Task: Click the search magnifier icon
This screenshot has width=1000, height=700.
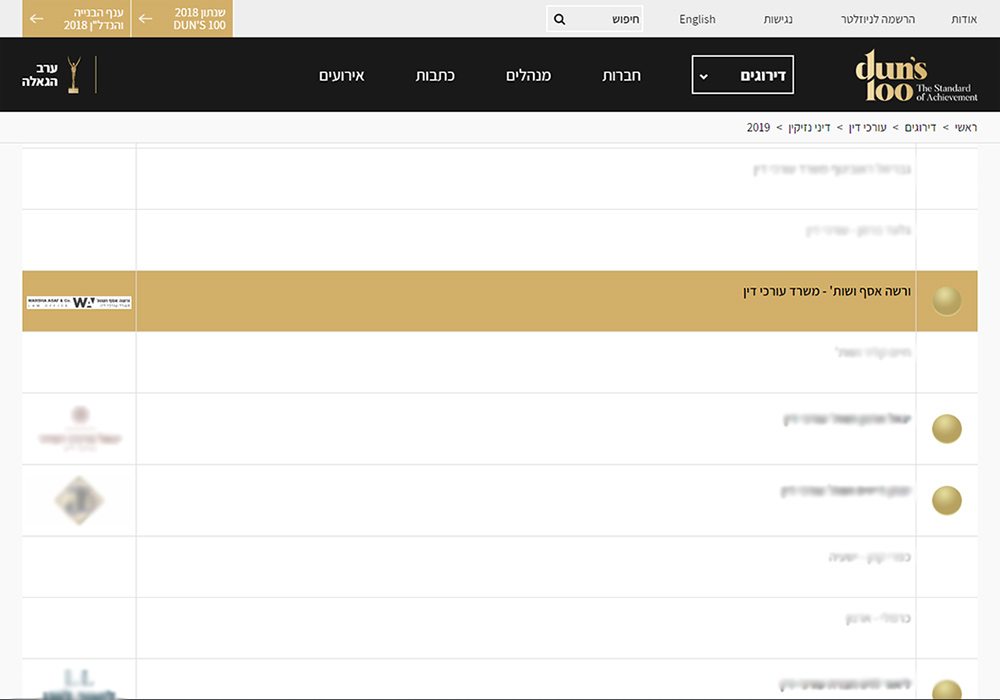Action: [x=559, y=19]
